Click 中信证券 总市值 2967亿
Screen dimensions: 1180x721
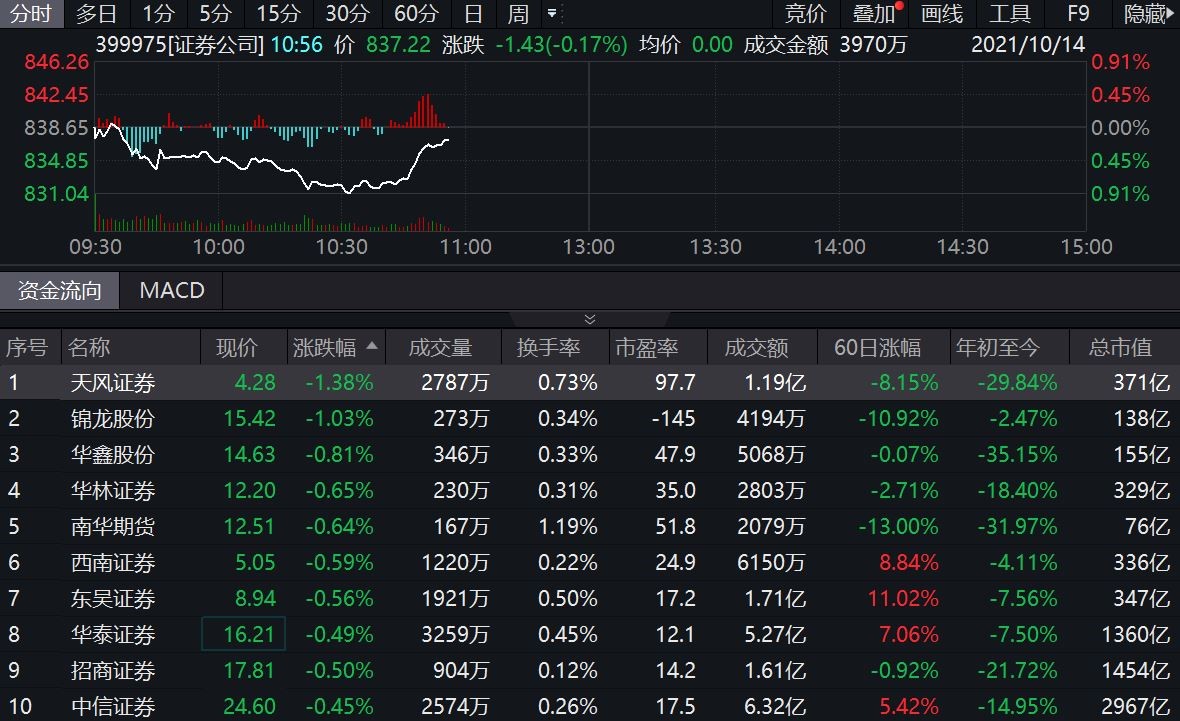pyautogui.click(x=1136, y=707)
